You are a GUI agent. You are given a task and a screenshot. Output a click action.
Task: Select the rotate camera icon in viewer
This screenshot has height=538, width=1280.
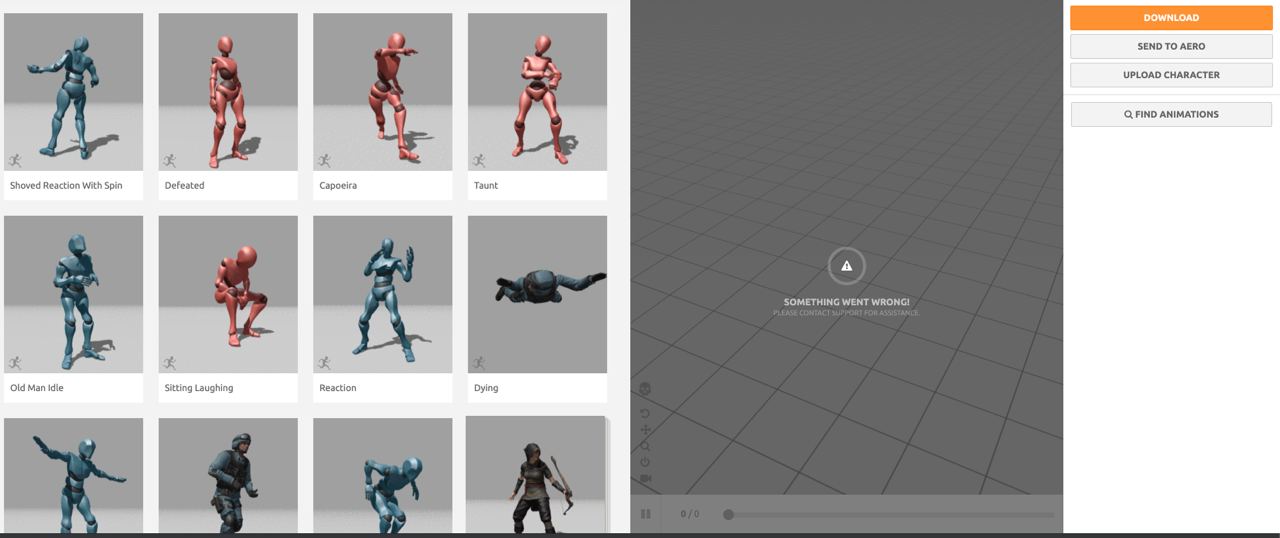(x=645, y=414)
